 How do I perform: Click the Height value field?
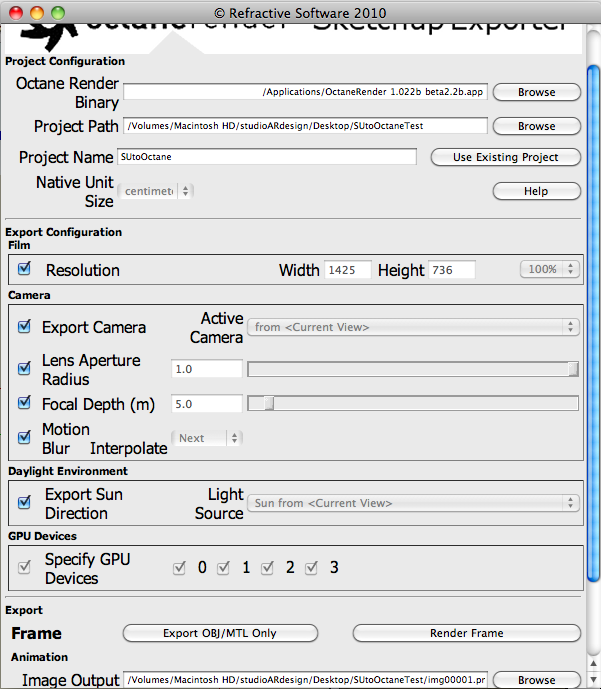coord(452,270)
